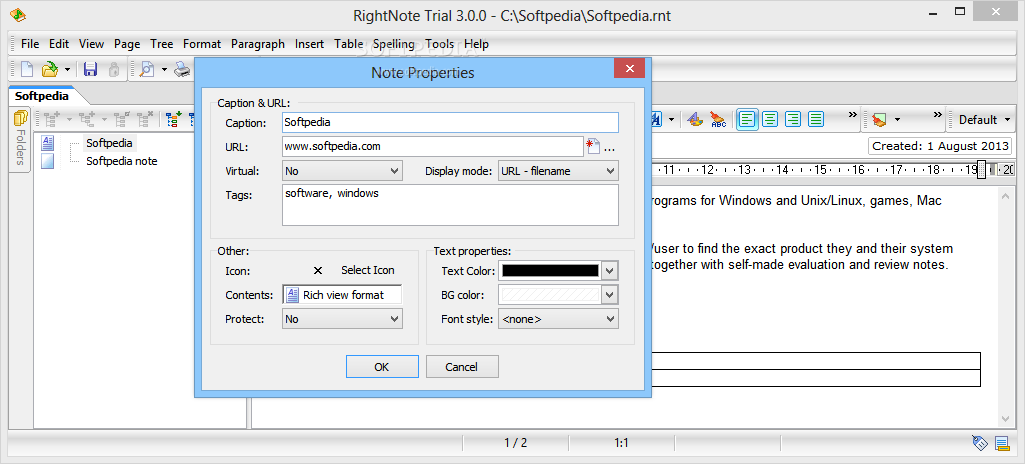1025x464 pixels.
Task: Expand the first toolbar overflow chevron
Action: (x=852, y=115)
